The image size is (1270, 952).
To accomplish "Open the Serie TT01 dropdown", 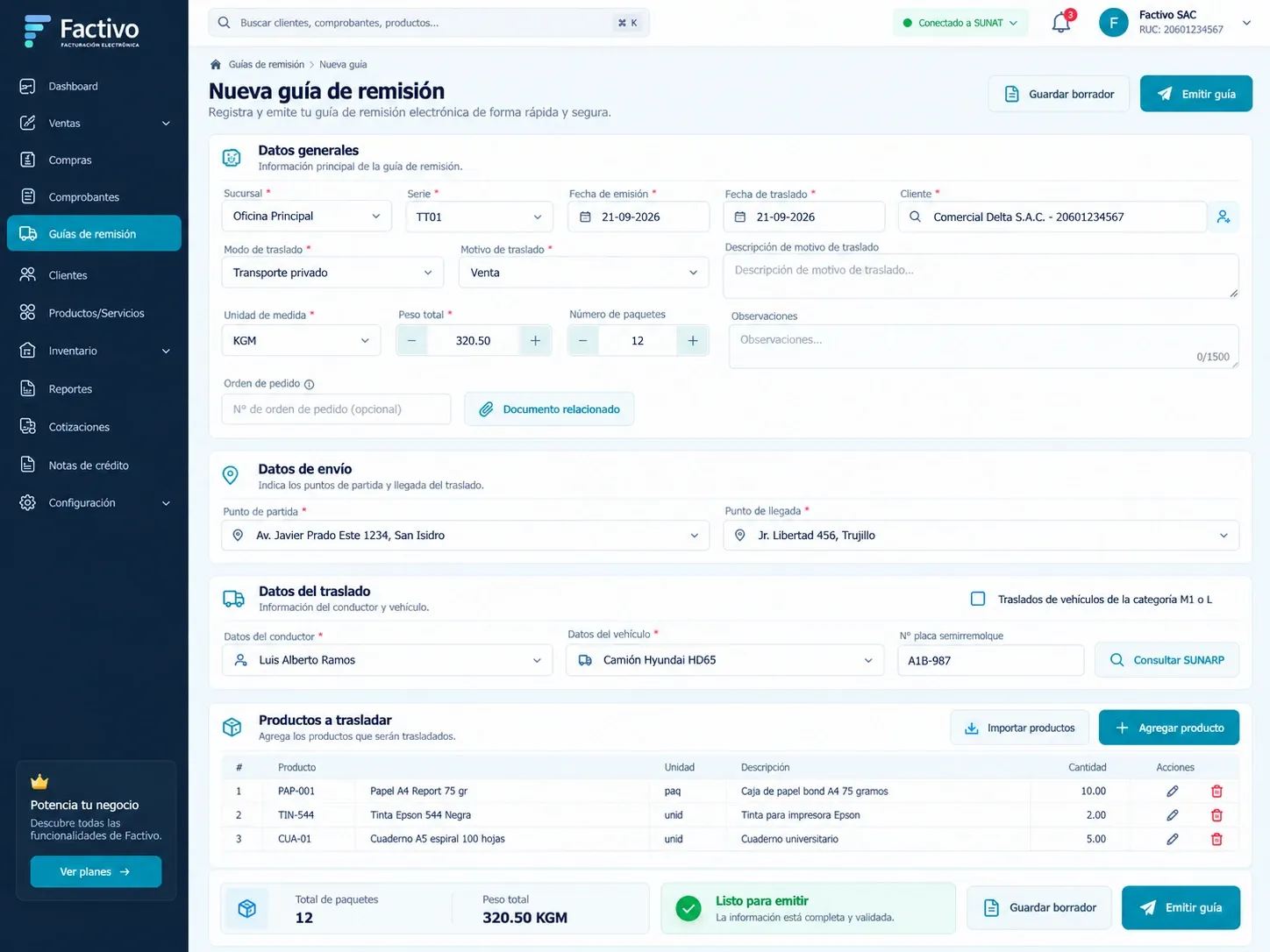I will pos(479,217).
